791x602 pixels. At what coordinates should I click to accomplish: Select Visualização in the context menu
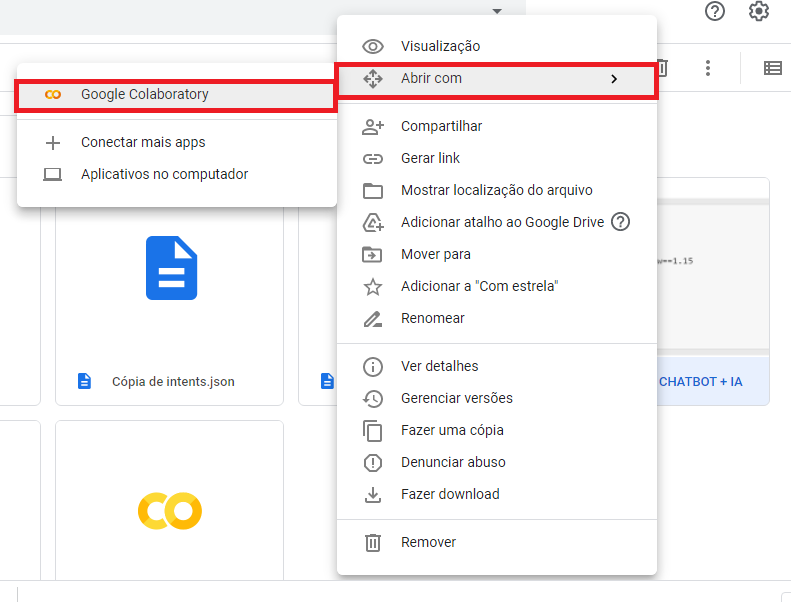pos(496,46)
